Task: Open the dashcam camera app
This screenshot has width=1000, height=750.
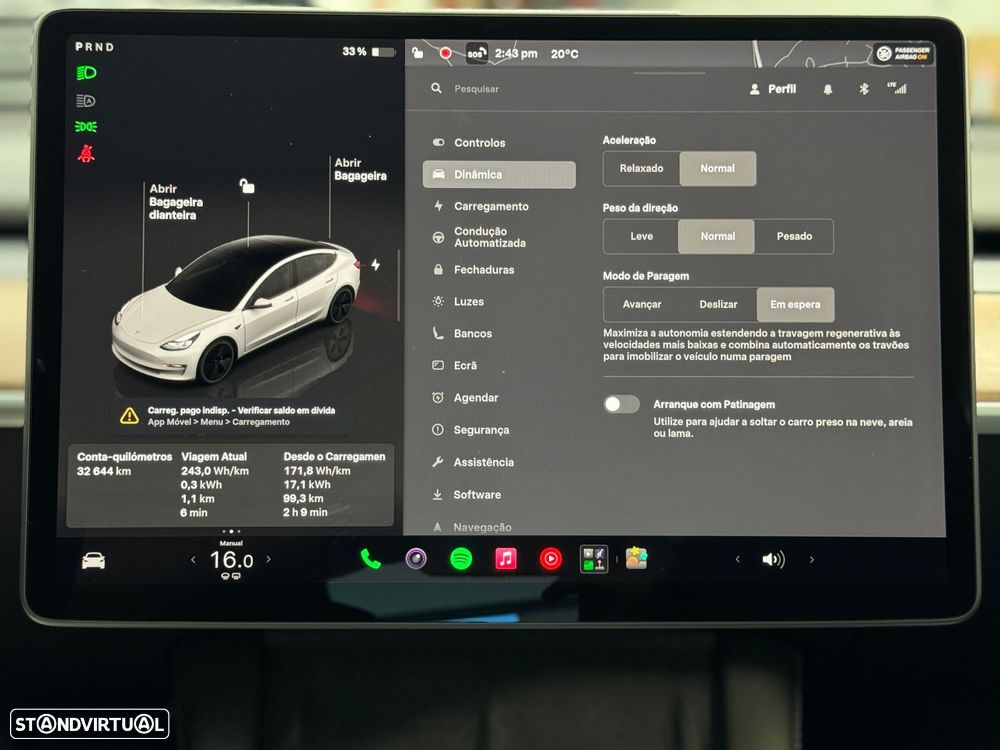Action: [x=416, y=559]
